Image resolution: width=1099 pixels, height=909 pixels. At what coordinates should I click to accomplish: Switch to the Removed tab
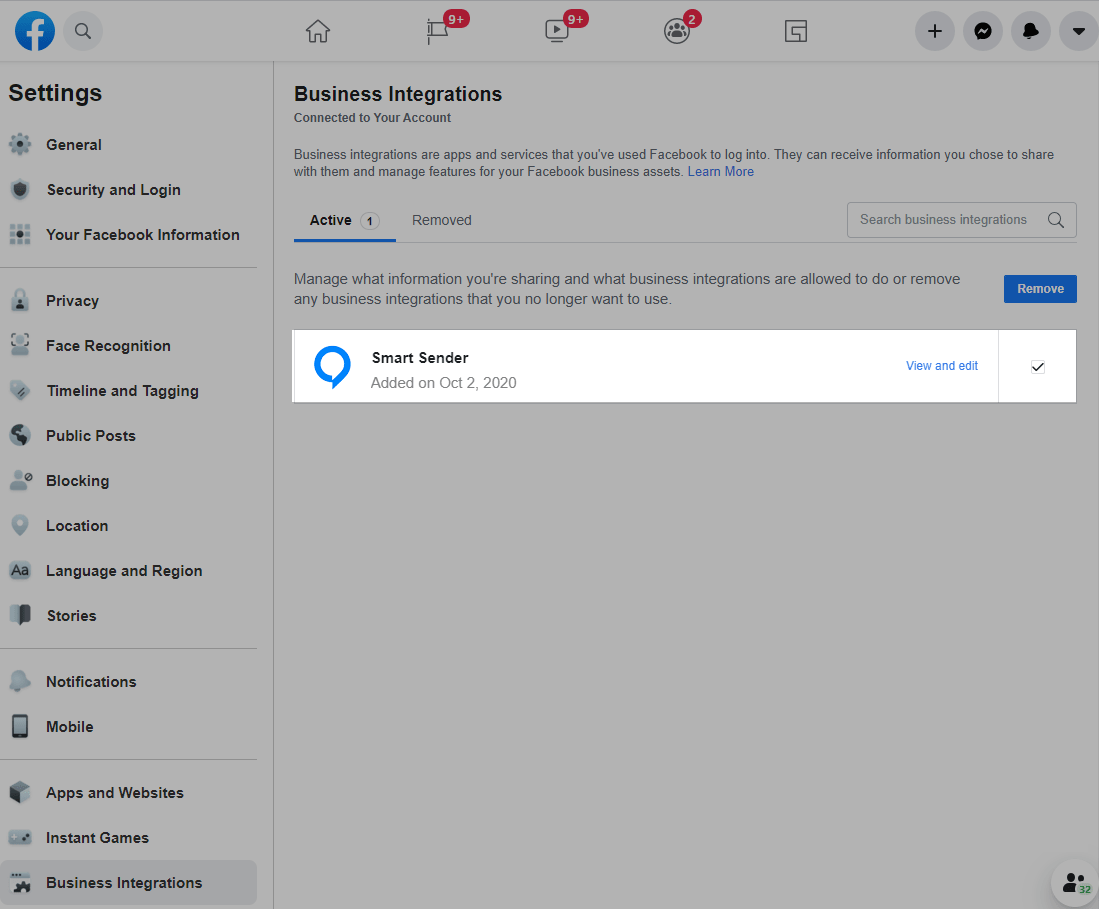coord(442,220)
